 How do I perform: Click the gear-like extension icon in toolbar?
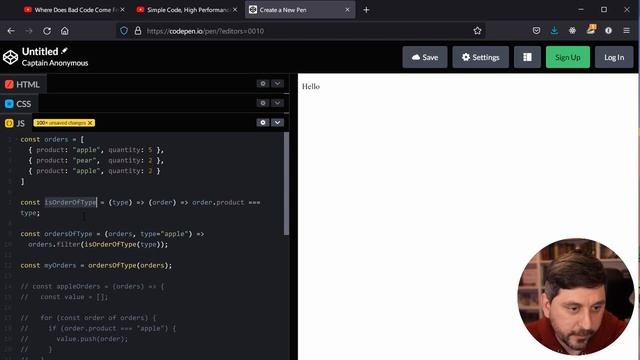coord(572,31)
